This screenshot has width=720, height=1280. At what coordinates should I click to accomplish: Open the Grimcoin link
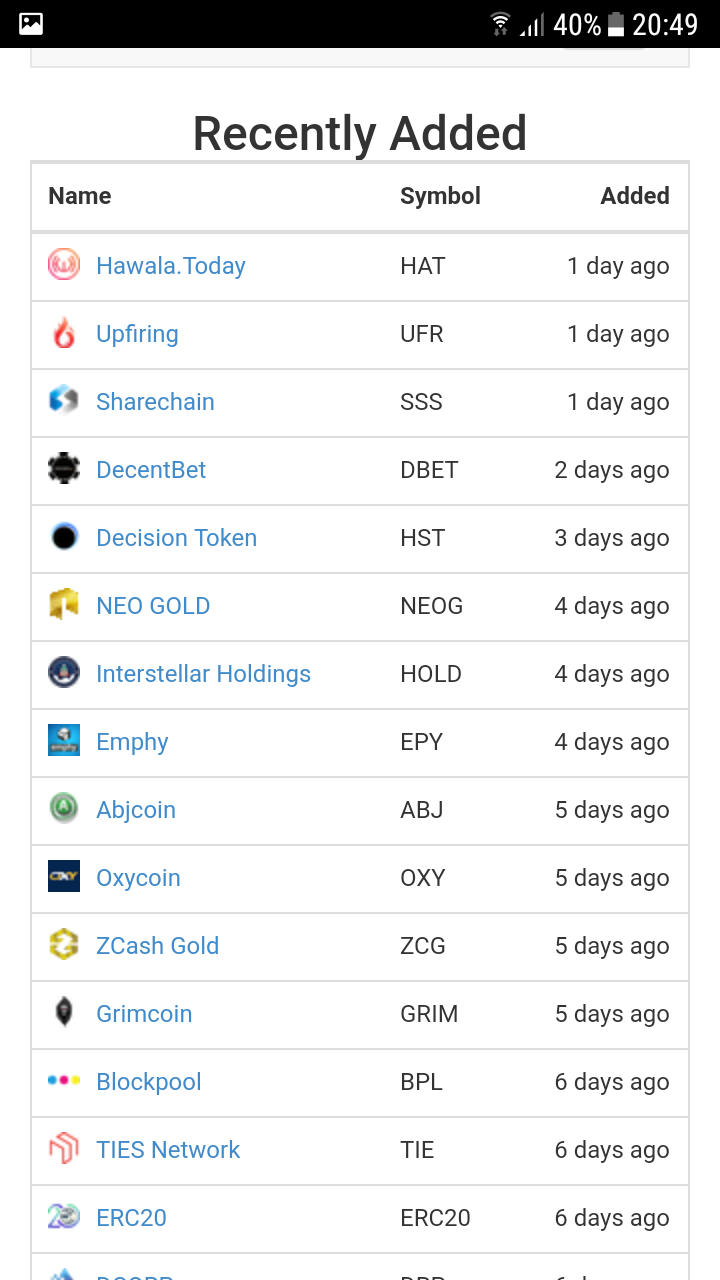(x=144, y=1014)
